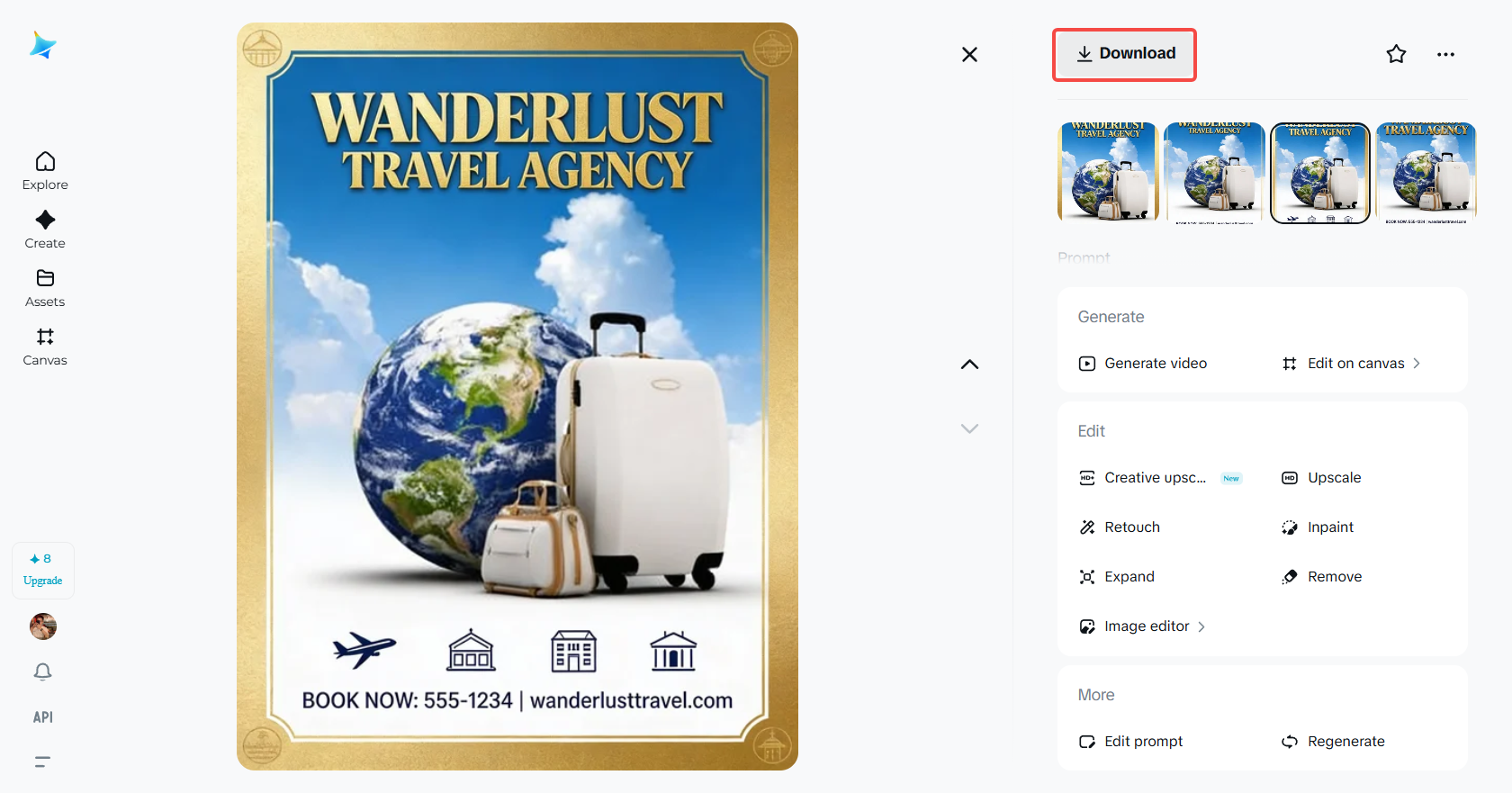The height and width of the screenshot is (793, 1512).
Task: Open the notifications bell
Action: 42,671
